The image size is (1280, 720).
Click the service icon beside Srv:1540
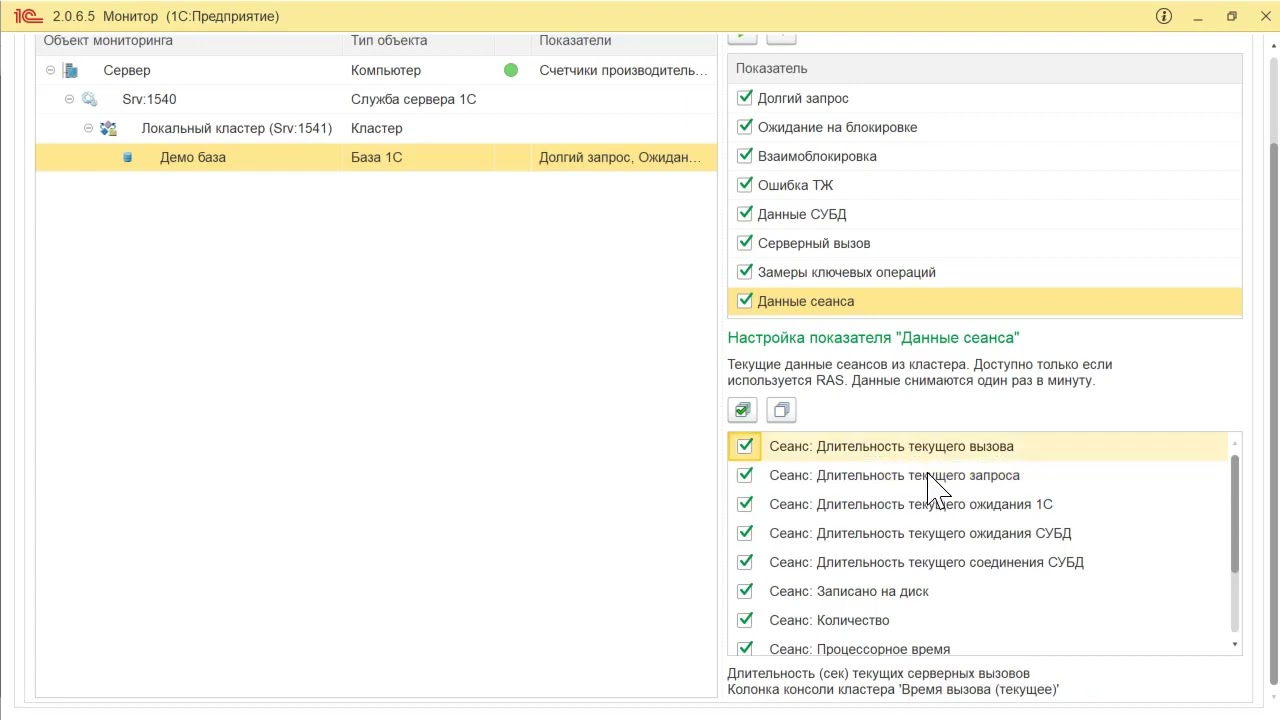coord(89,99)
